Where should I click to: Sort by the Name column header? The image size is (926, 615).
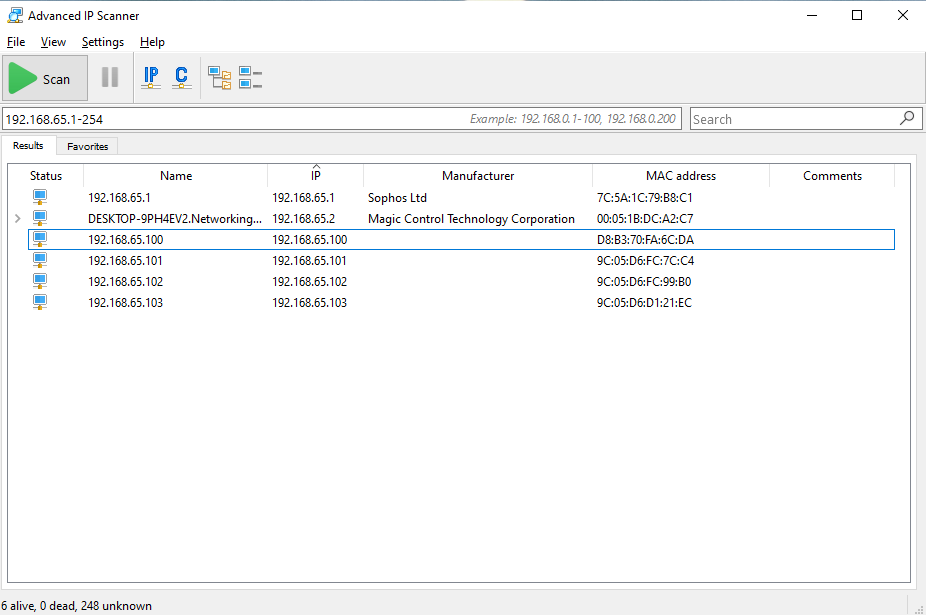coord(175,175)
